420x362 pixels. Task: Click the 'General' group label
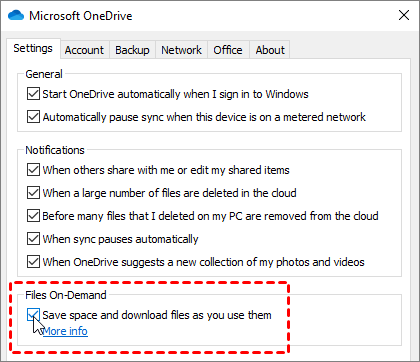pyautogui.click(x=44, y=74)
